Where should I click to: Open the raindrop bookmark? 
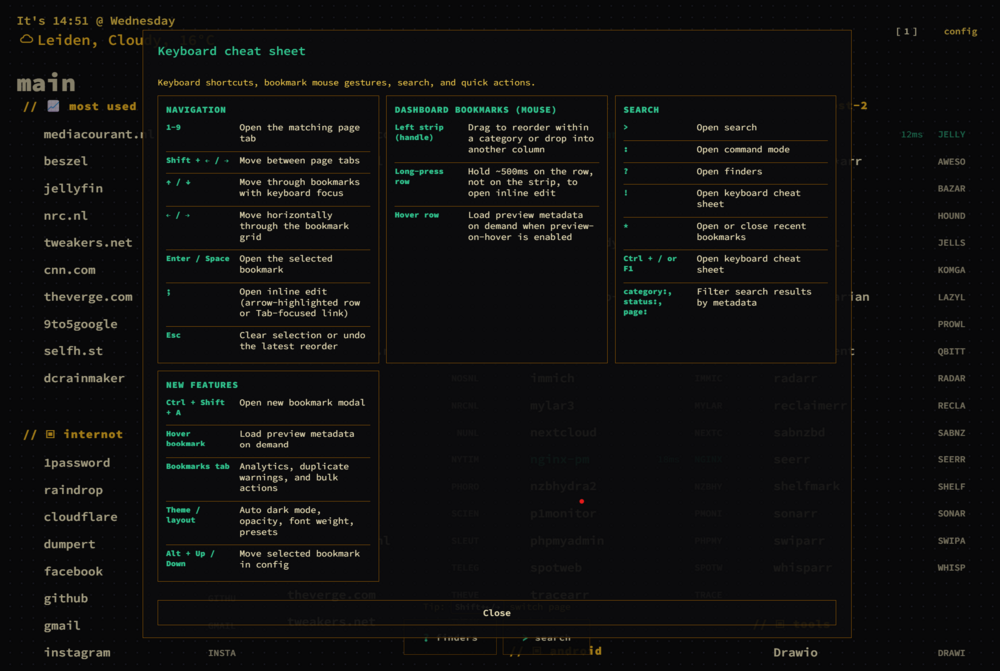click(x=73, y=490)
